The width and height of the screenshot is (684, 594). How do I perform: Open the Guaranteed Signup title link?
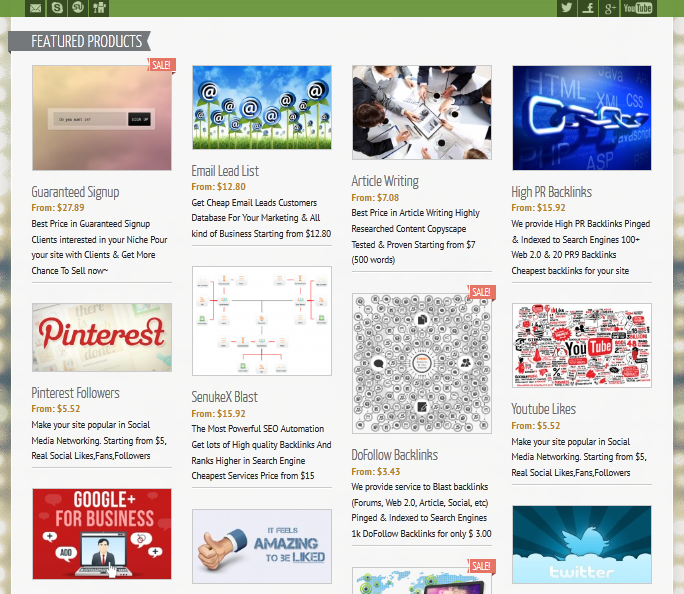(75, 192)
